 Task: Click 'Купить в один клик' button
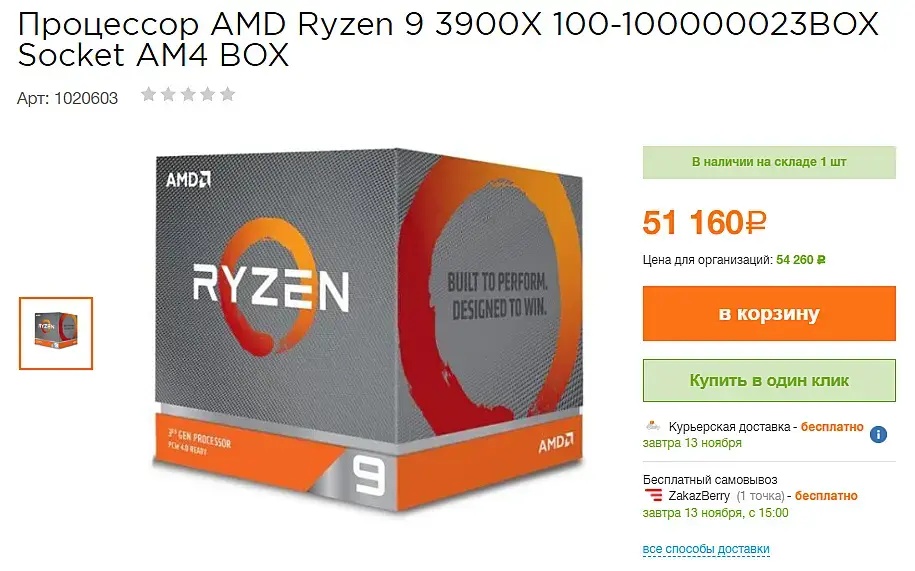point(769,380)
